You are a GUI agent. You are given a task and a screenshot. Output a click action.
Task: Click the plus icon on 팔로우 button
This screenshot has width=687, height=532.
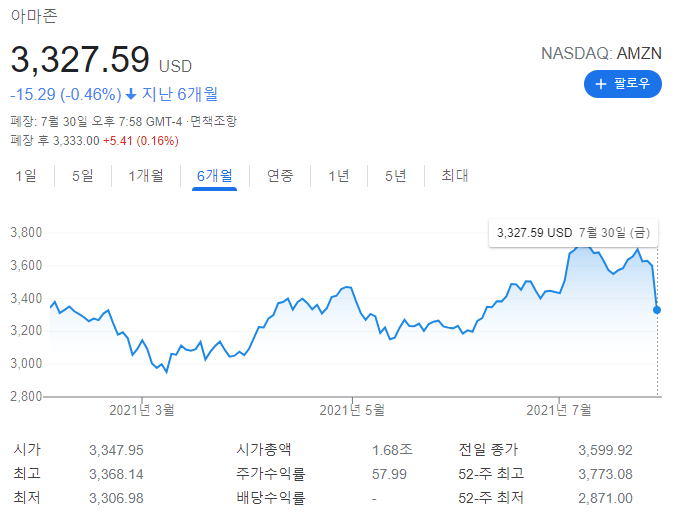[x=601, y=84]
